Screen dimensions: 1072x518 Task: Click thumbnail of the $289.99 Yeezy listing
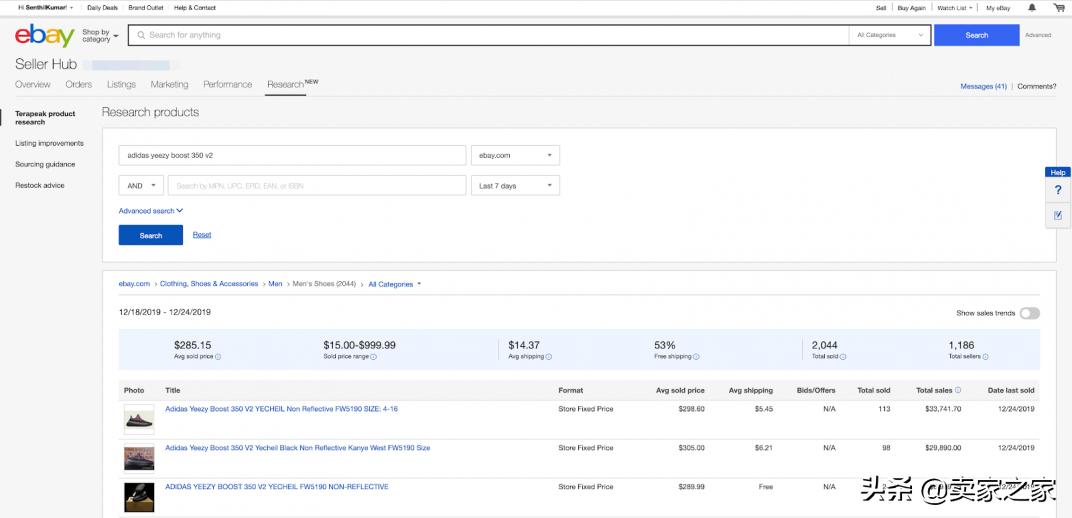tap(139, 497)
